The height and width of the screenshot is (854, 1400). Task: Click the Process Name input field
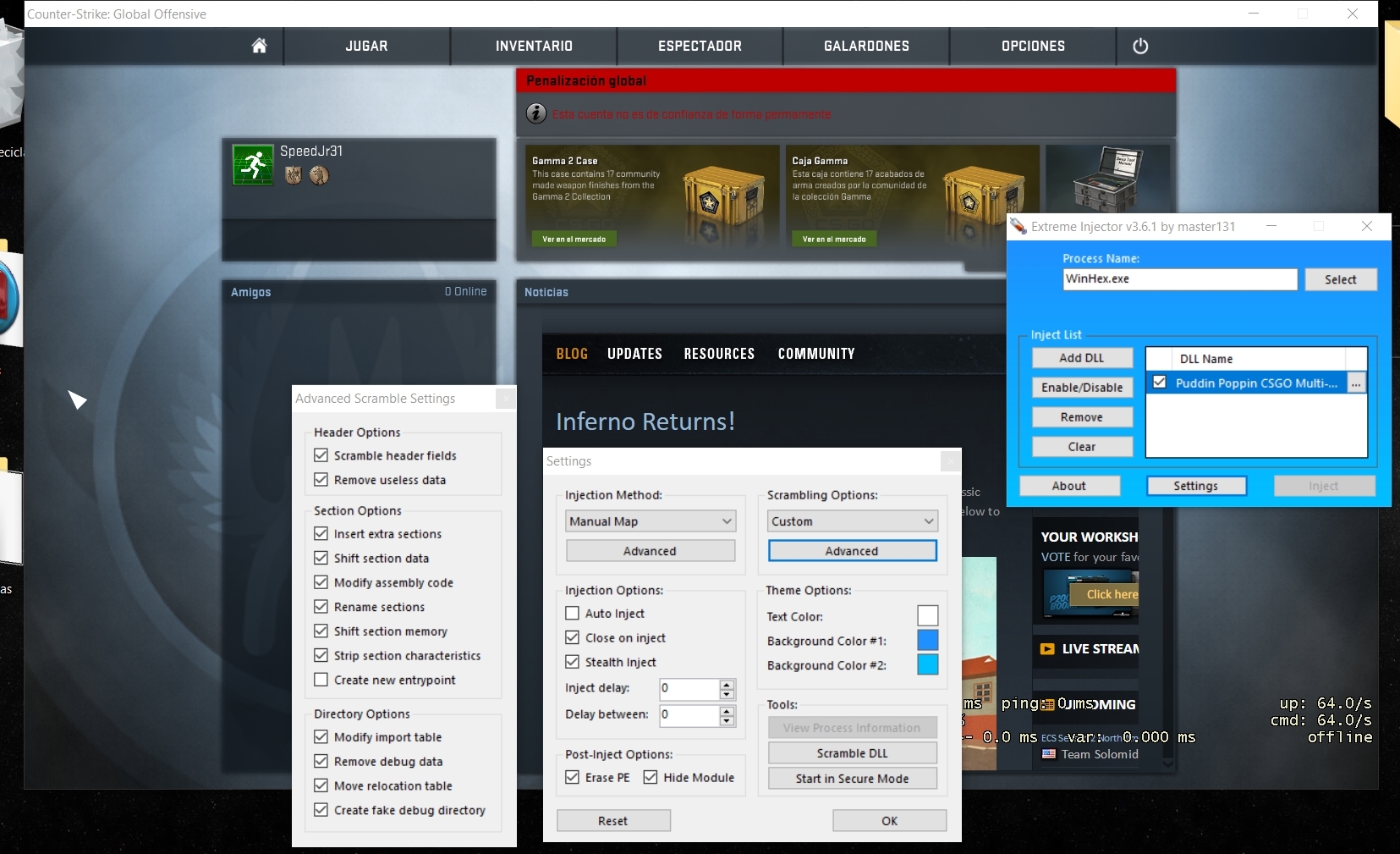click(x=1180, y=279)
